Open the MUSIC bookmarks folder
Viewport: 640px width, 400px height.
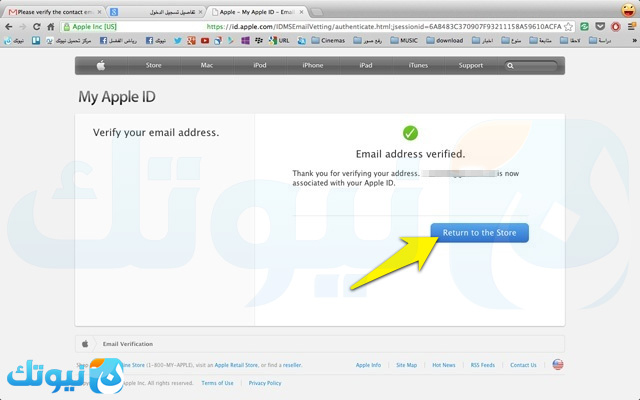pyautogui.click(x=404, y=40)
